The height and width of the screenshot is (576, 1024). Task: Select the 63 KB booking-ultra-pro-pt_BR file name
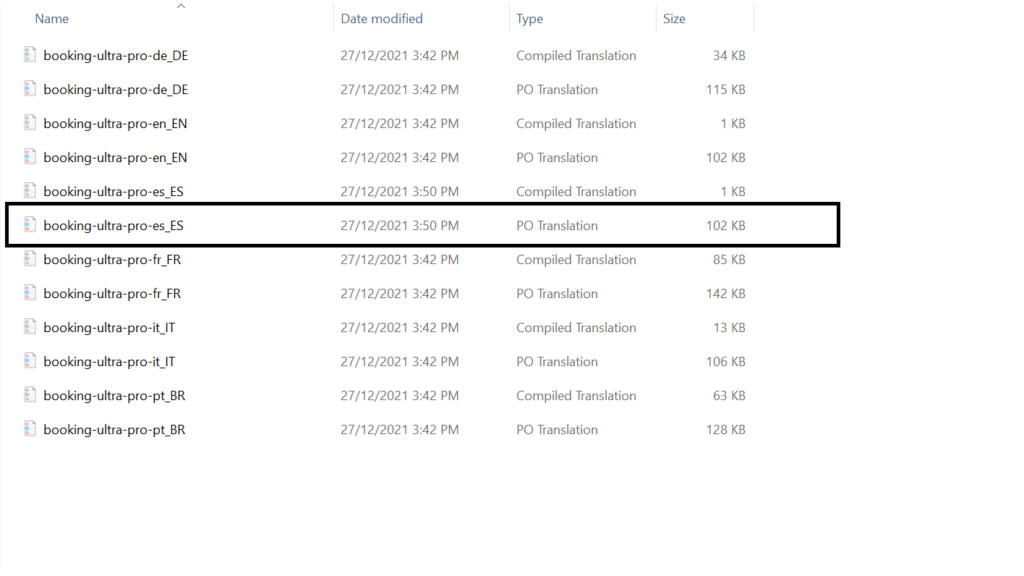pyautogui.click(x=114, y=395)
